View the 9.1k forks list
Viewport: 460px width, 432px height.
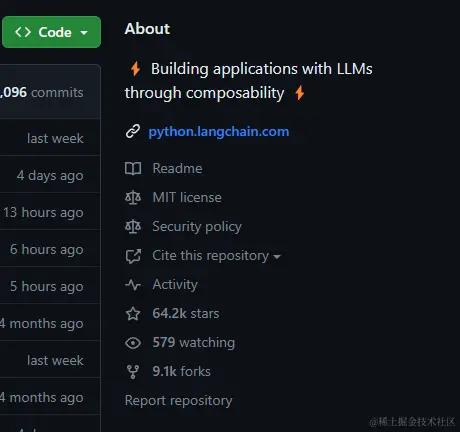(x=181, y=371)
